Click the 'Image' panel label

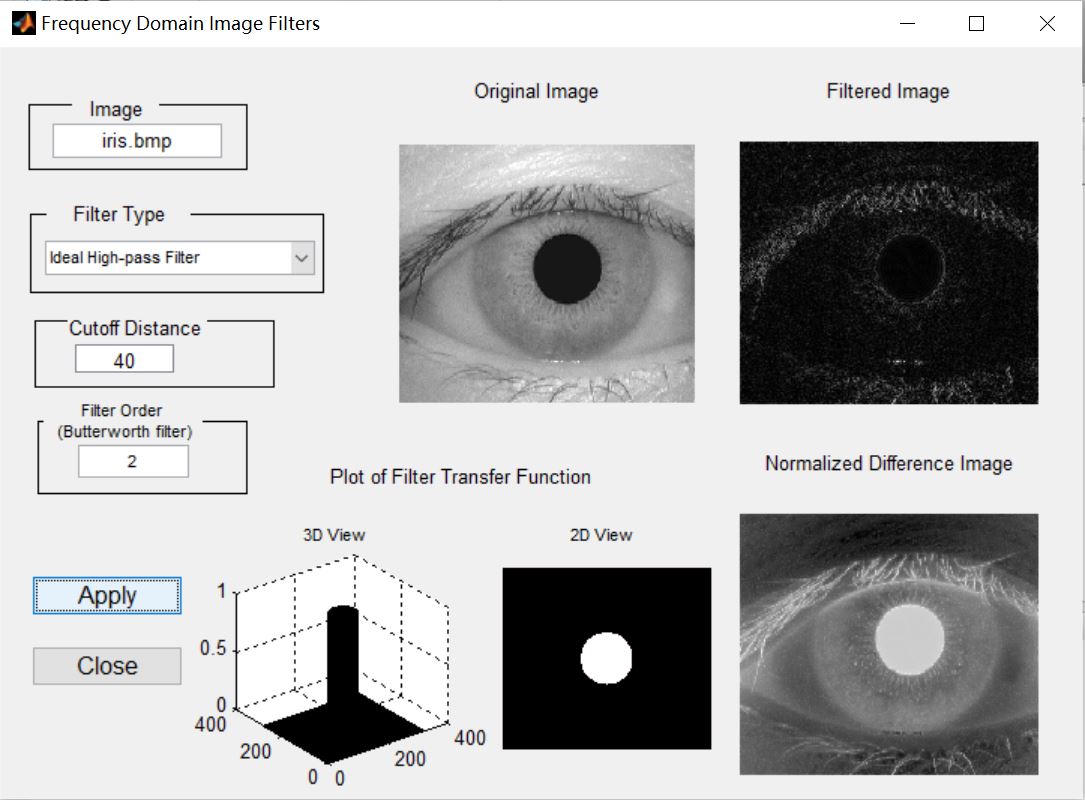[116, 109]
